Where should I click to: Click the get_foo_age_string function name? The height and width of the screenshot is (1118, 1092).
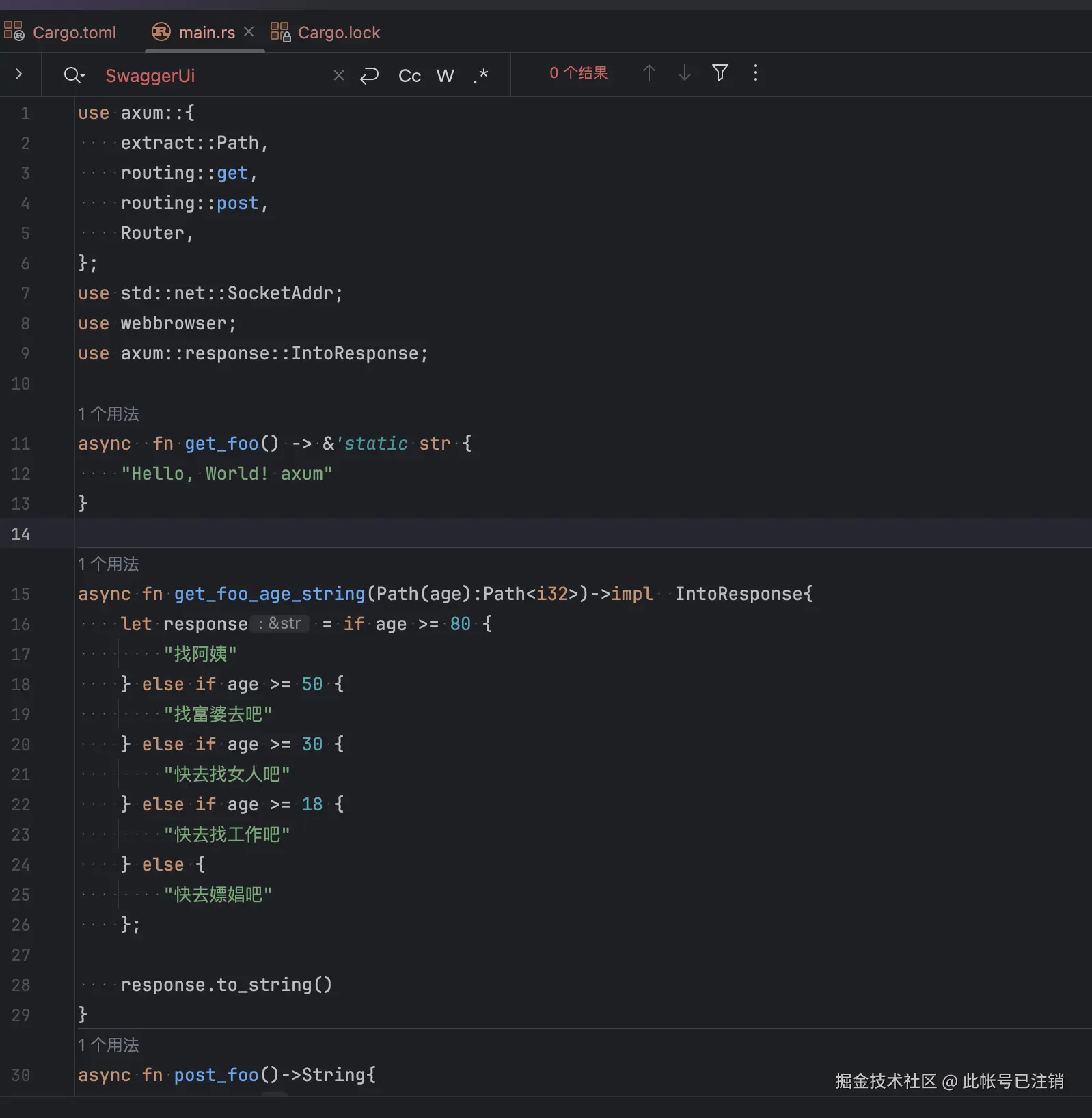(270, 594)
